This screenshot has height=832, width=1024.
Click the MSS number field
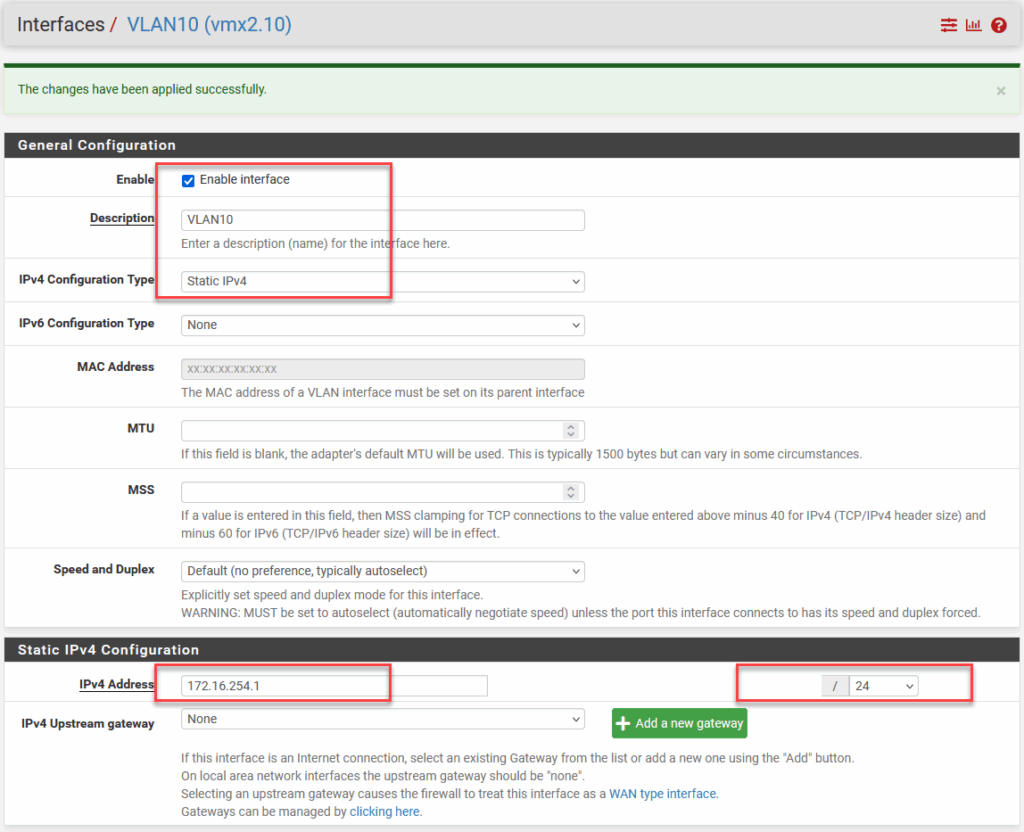pyautogui.click(x=372, y=492)
